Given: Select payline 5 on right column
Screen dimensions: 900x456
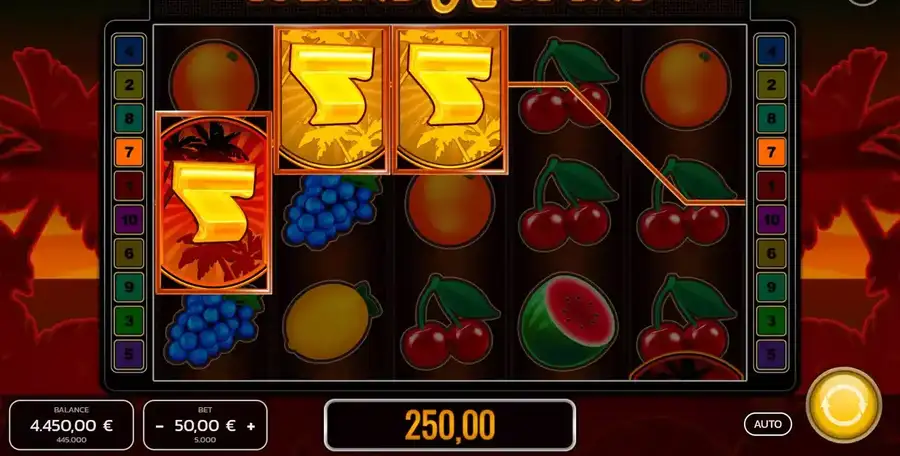Looking at the screenshot, I should [771, 354].
